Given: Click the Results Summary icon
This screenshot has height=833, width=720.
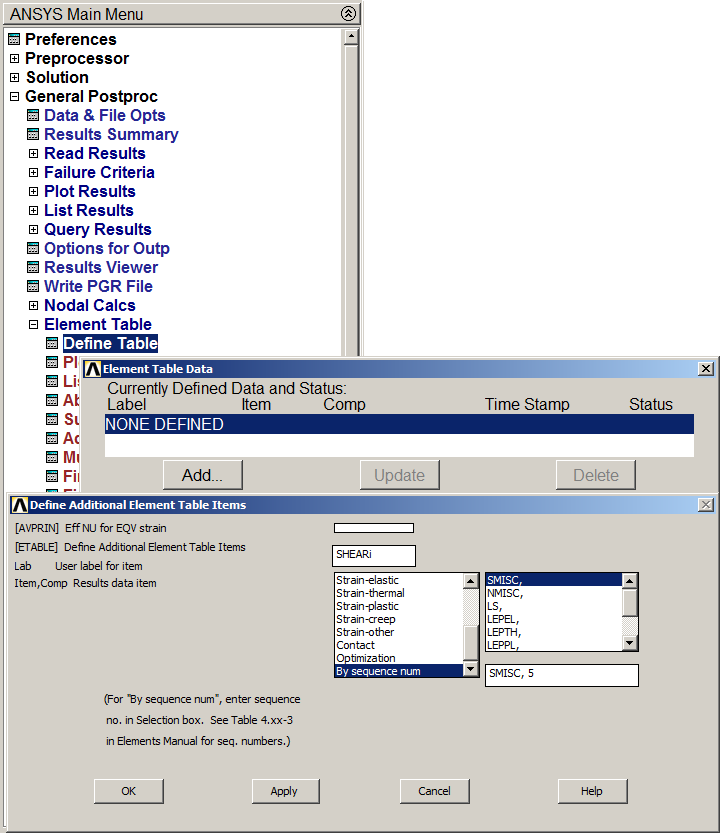Looking at the screenshot, I should tap(33, 135).
